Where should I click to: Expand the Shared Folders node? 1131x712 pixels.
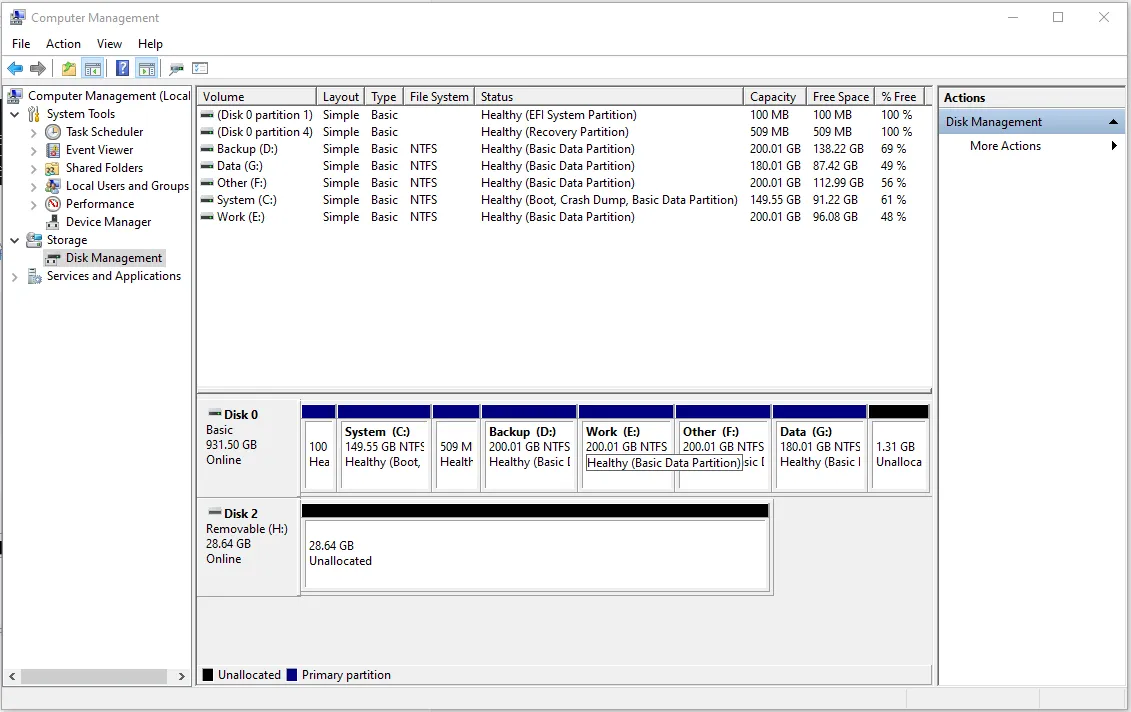click(33, 169)
